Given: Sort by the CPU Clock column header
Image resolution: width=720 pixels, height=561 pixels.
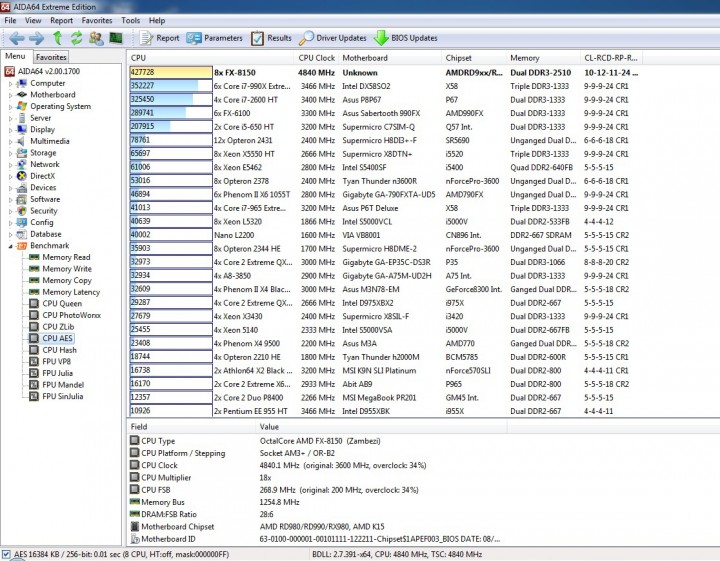Looking at the screenshot, I should click(x=316, y=58).
